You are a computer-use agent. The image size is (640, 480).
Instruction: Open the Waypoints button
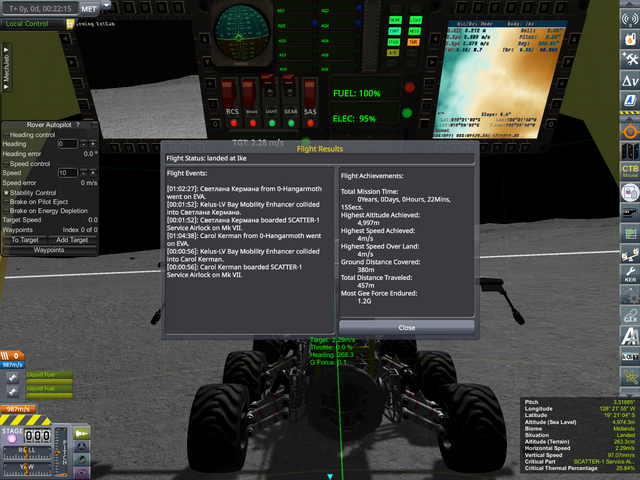[x=49, y=250]
